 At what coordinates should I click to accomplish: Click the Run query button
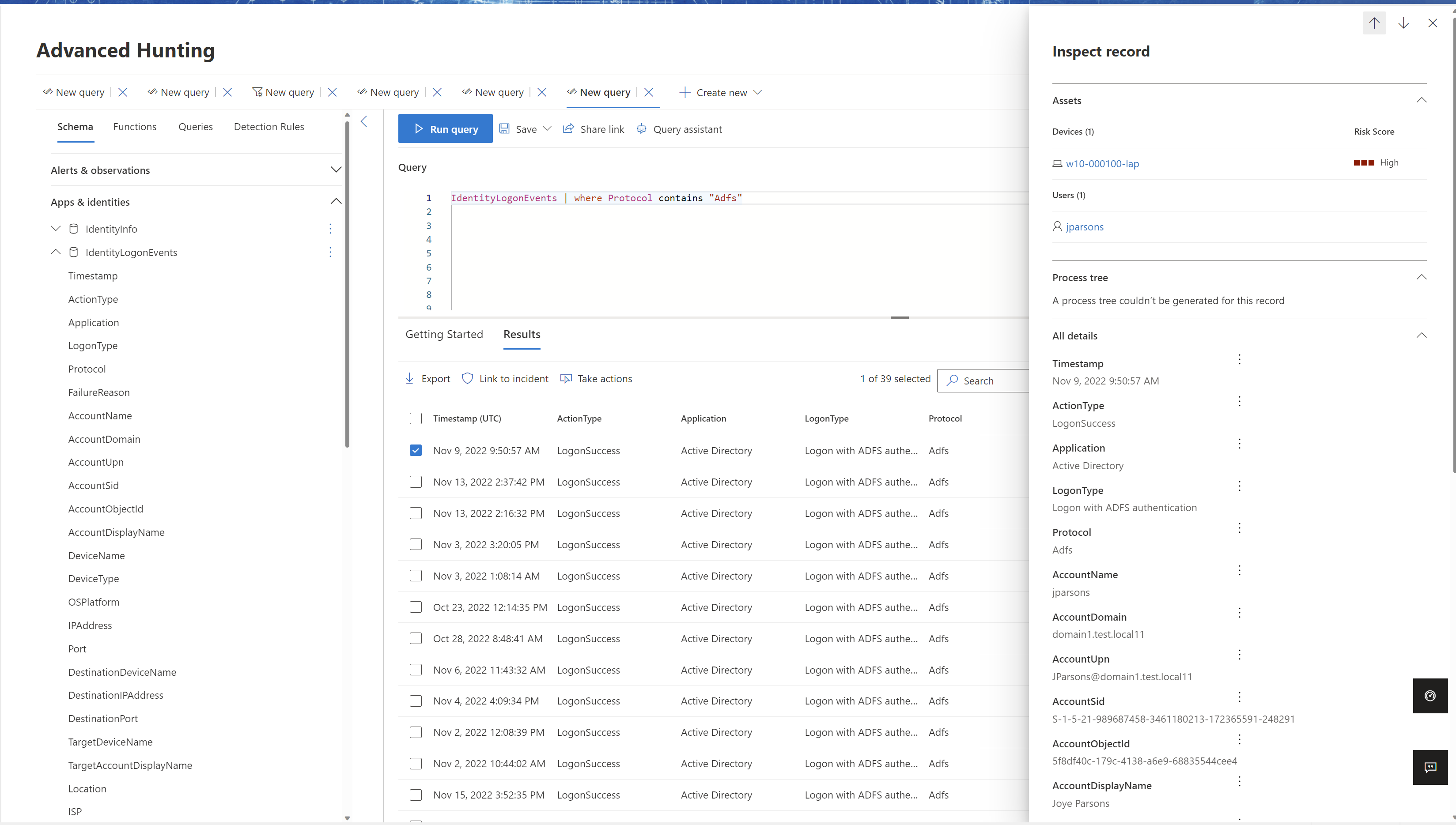pyautogui.click(x=445, y=128)
